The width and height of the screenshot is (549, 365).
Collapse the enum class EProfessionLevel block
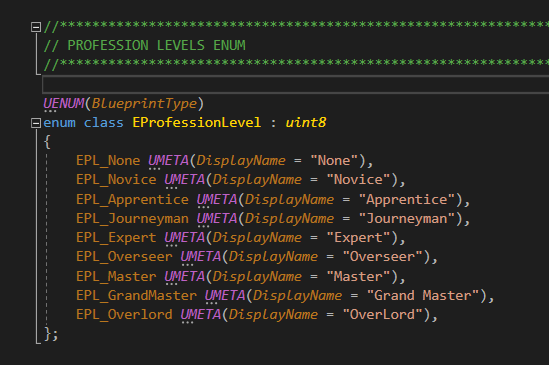(x=36, y=123)
